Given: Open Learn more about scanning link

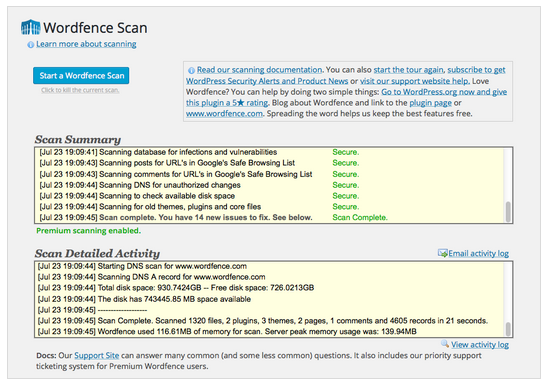Looking at the screenshot, I should [86, 44].
